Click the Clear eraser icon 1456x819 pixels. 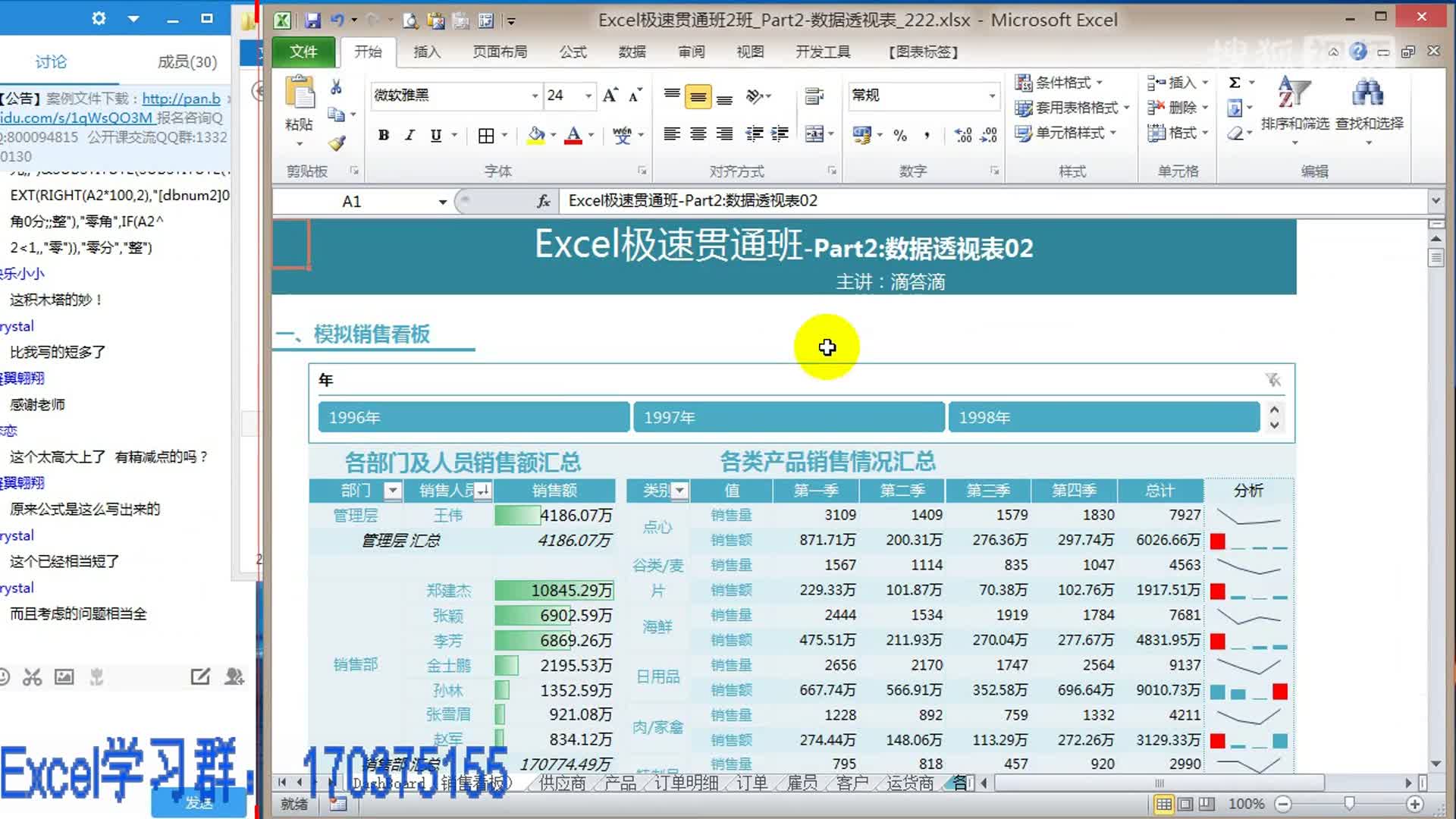point(1235,133)
